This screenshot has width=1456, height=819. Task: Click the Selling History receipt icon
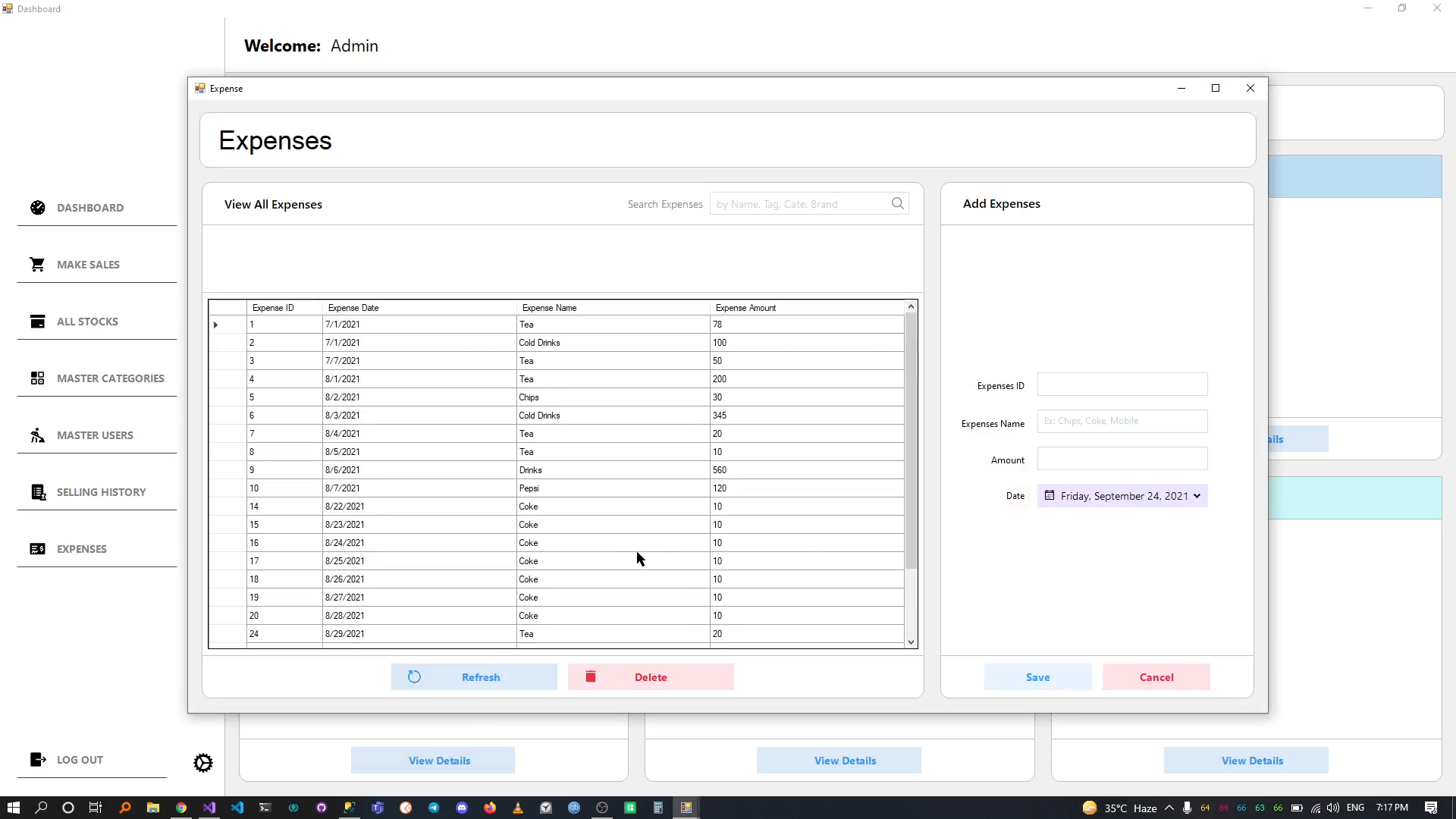37,492
